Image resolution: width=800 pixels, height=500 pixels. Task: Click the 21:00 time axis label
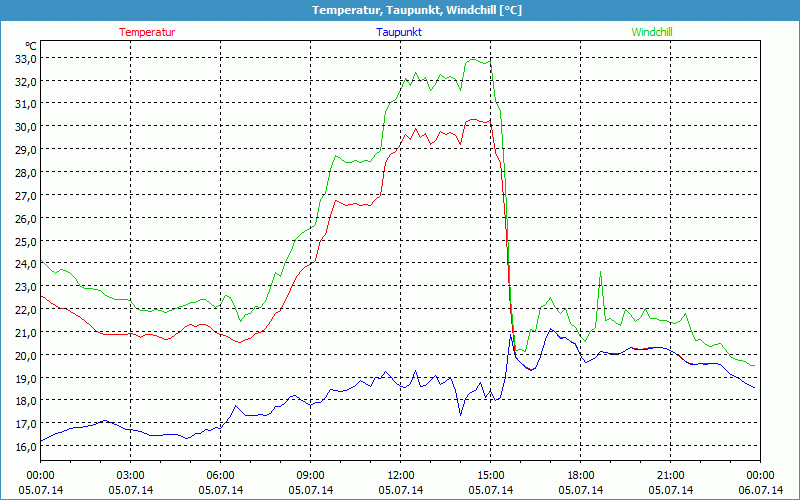click(670, 475)
